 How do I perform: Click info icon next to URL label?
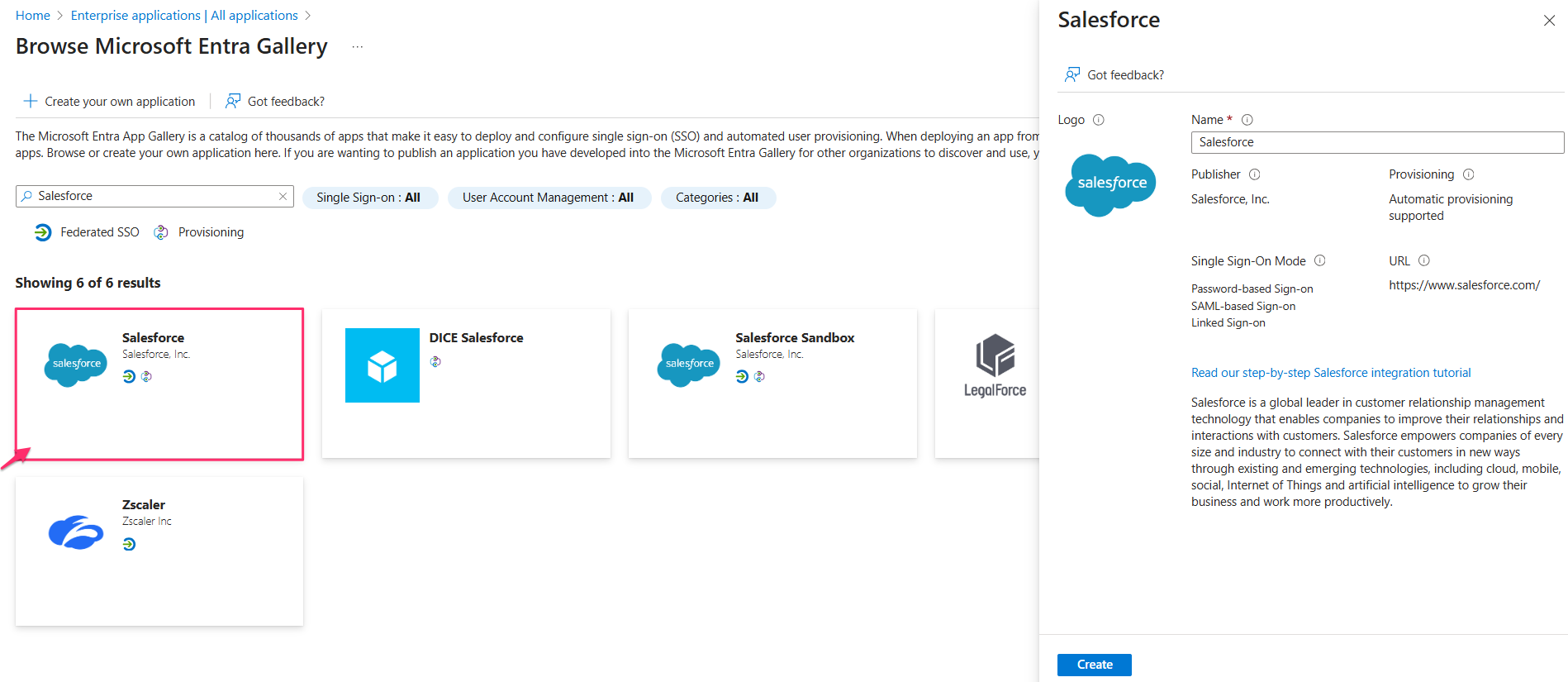1424,260
